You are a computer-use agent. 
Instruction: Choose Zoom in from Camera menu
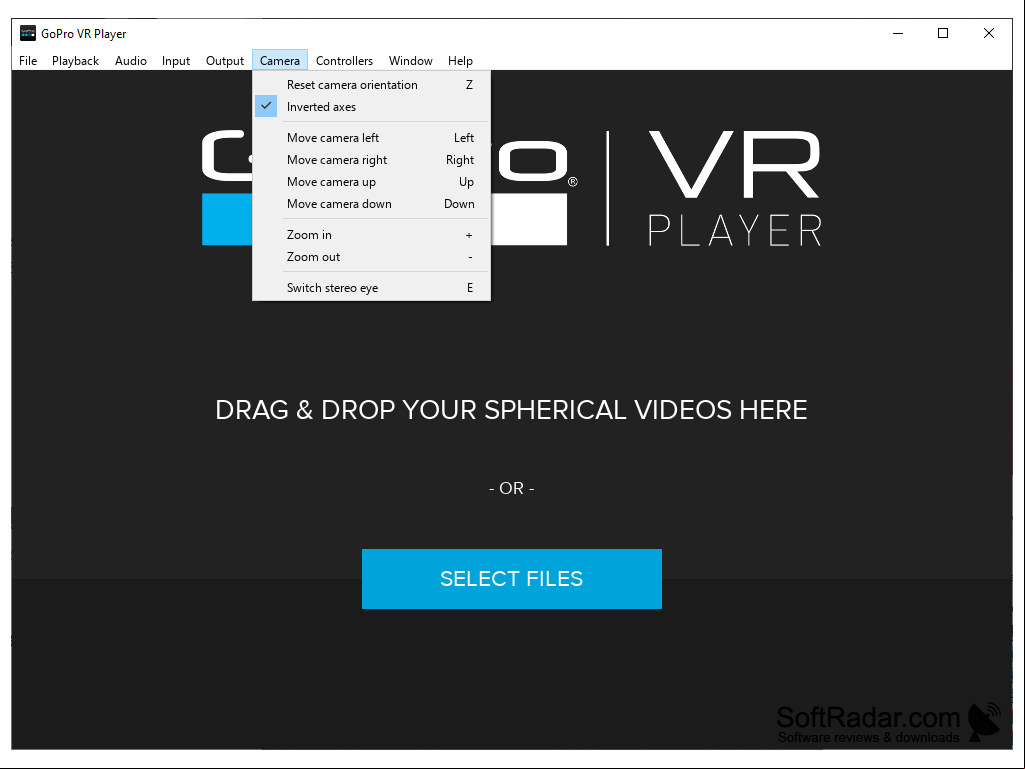coord(371,235)
